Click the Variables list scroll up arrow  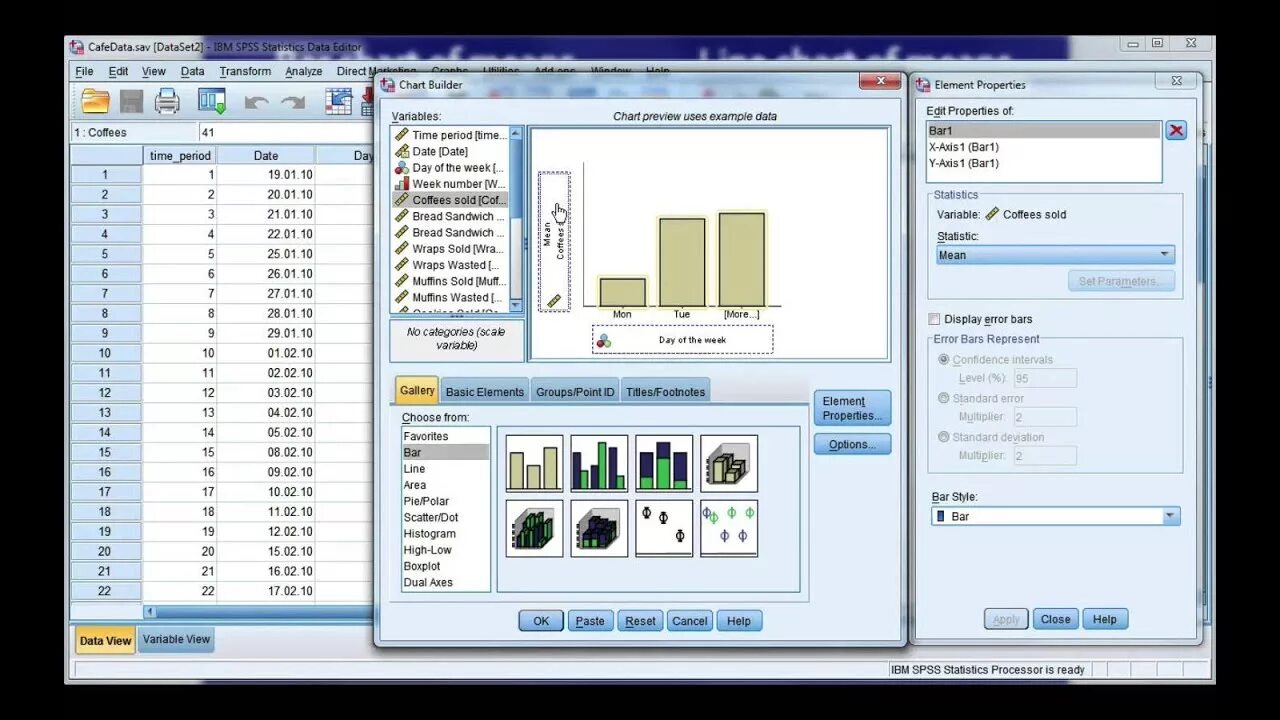(x=516, y=133)
